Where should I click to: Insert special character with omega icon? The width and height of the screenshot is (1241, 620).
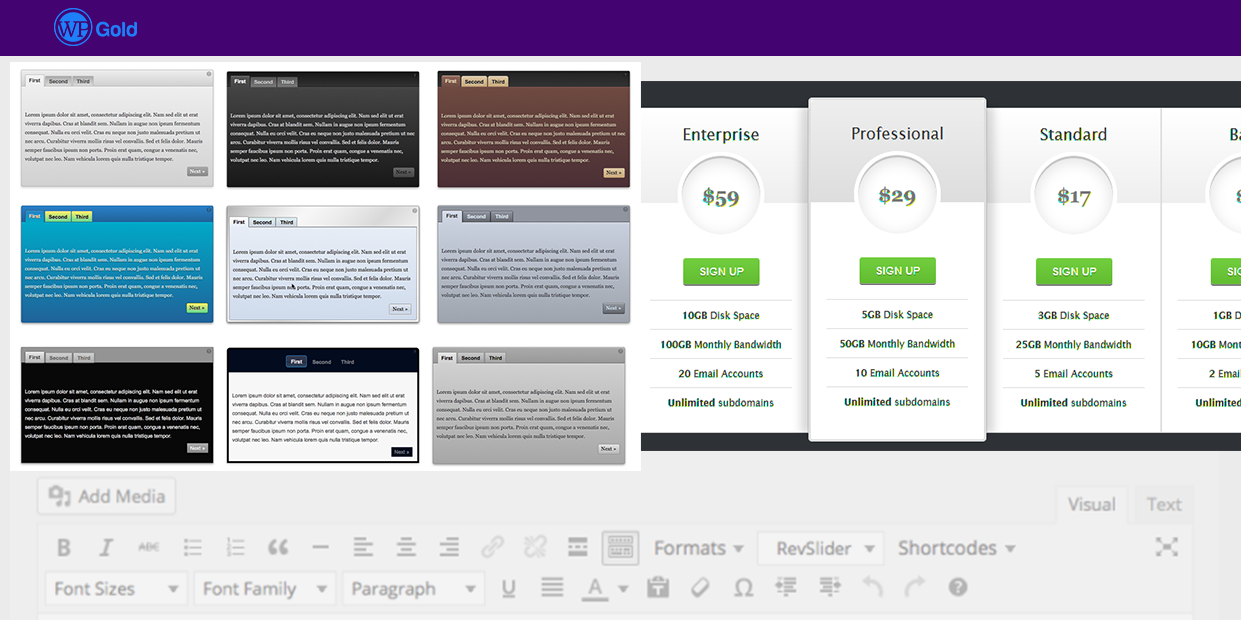pyautogui.click(x=743, y=588)
